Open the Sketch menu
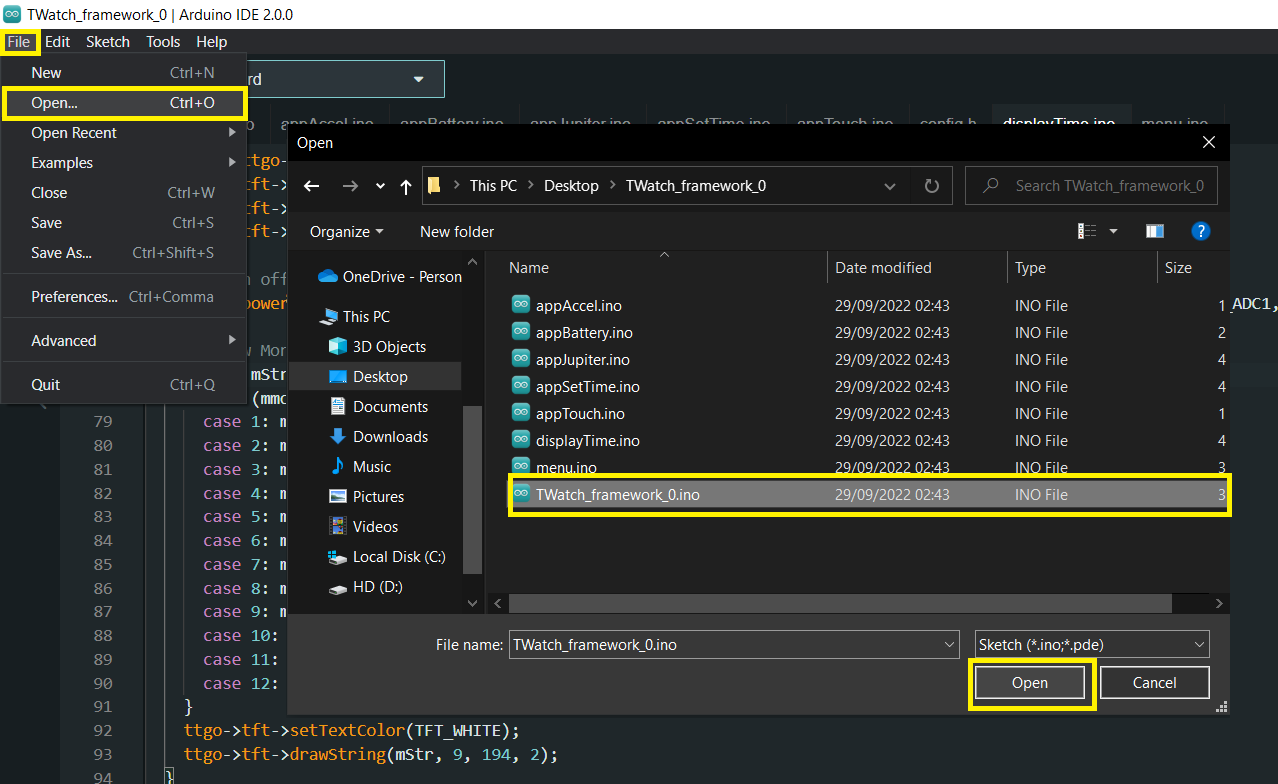The width and height of the screenshot is (1278, 784). click(108, 42)
